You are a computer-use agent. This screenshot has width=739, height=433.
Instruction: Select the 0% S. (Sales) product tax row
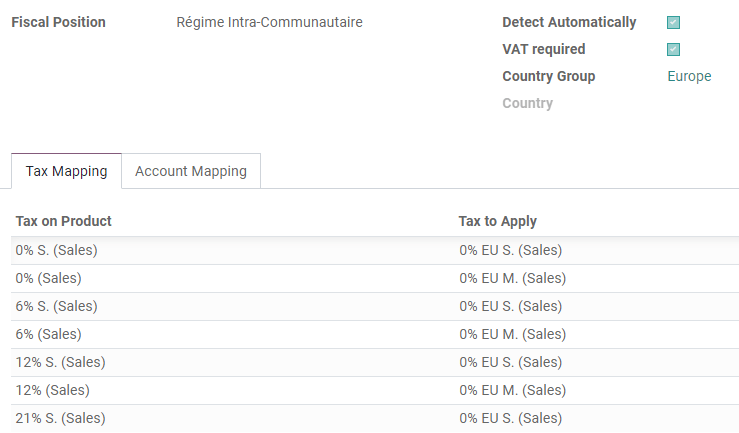tap(57, 251)
